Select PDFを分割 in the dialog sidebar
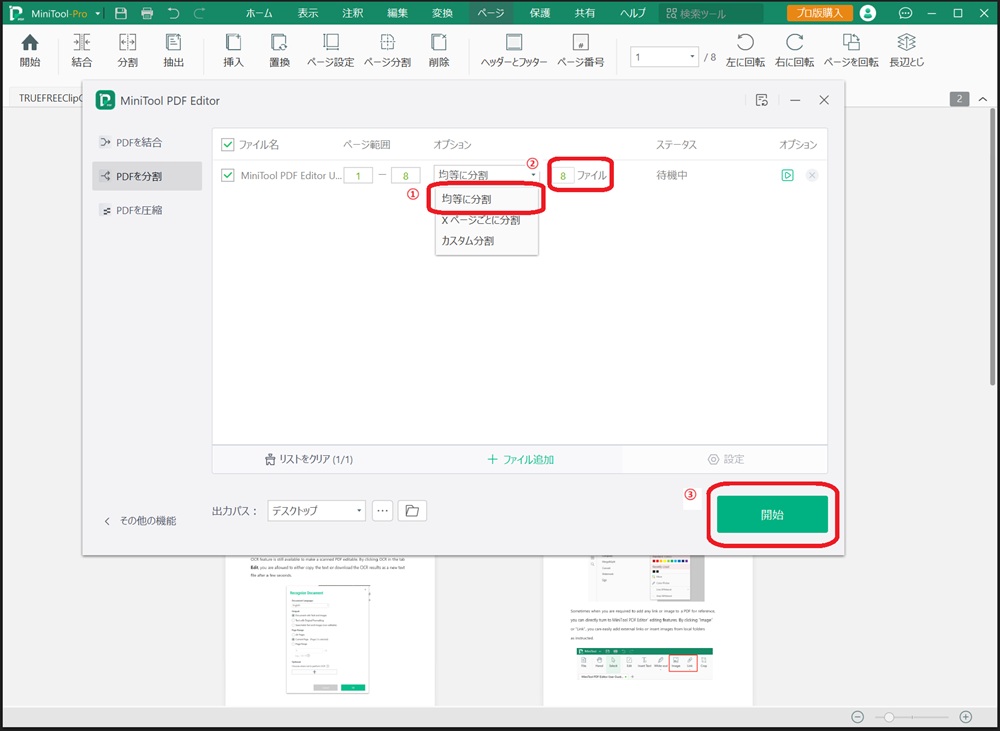The height and width of the screenshot is (731, 1000). [x=147, y=176]
